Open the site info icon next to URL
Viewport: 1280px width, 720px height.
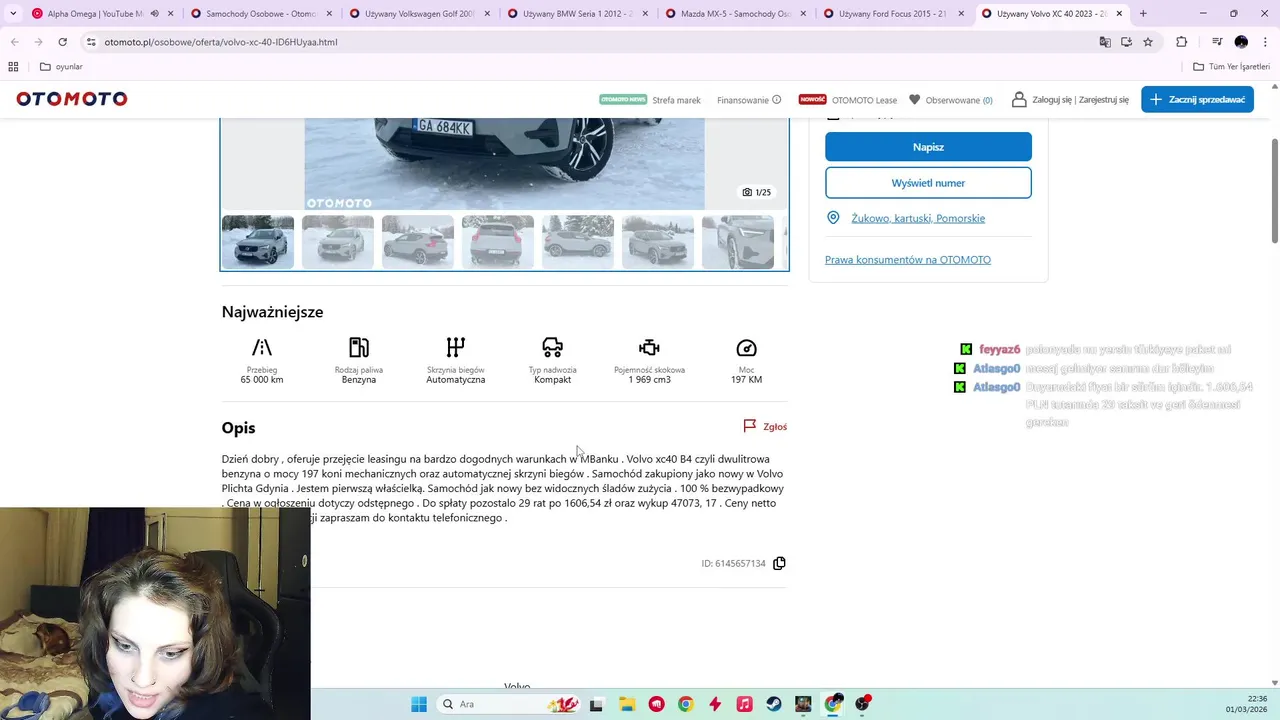coord(91,42)
